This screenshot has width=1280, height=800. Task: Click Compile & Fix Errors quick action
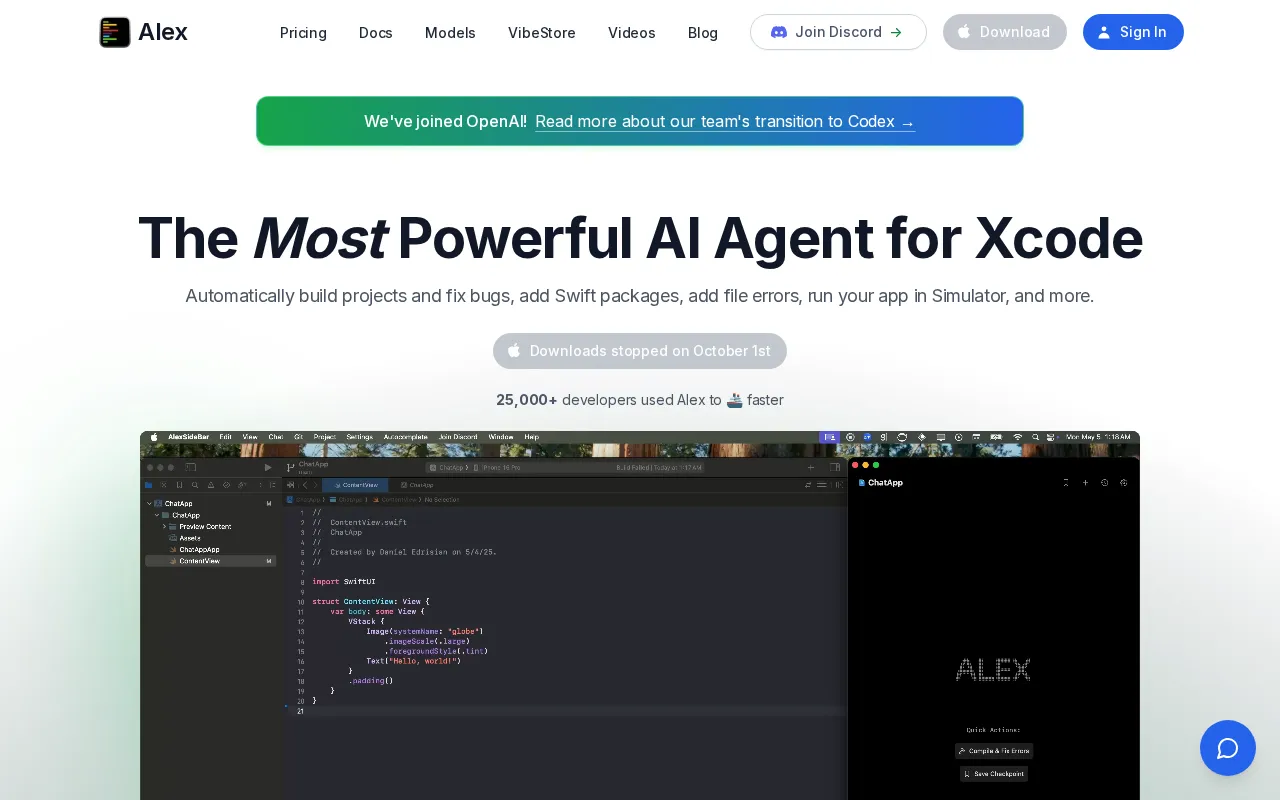click(x=994, y=750)
